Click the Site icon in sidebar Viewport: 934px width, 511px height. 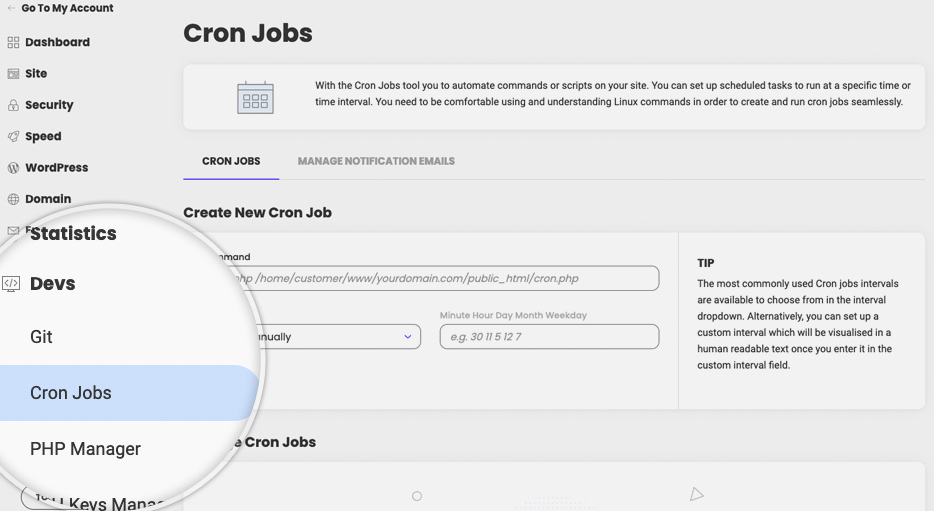click(13, 74)
